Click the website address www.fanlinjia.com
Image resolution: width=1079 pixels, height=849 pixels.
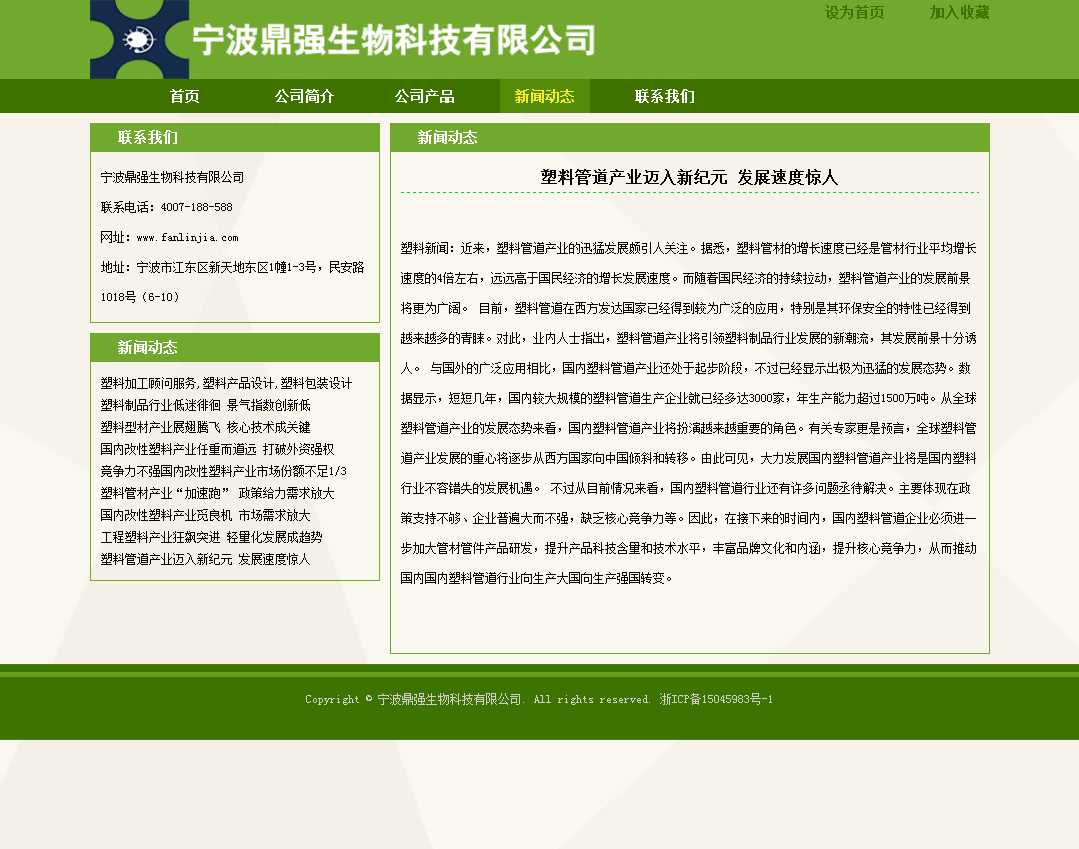pyautogui.click(x=187, y=238)
